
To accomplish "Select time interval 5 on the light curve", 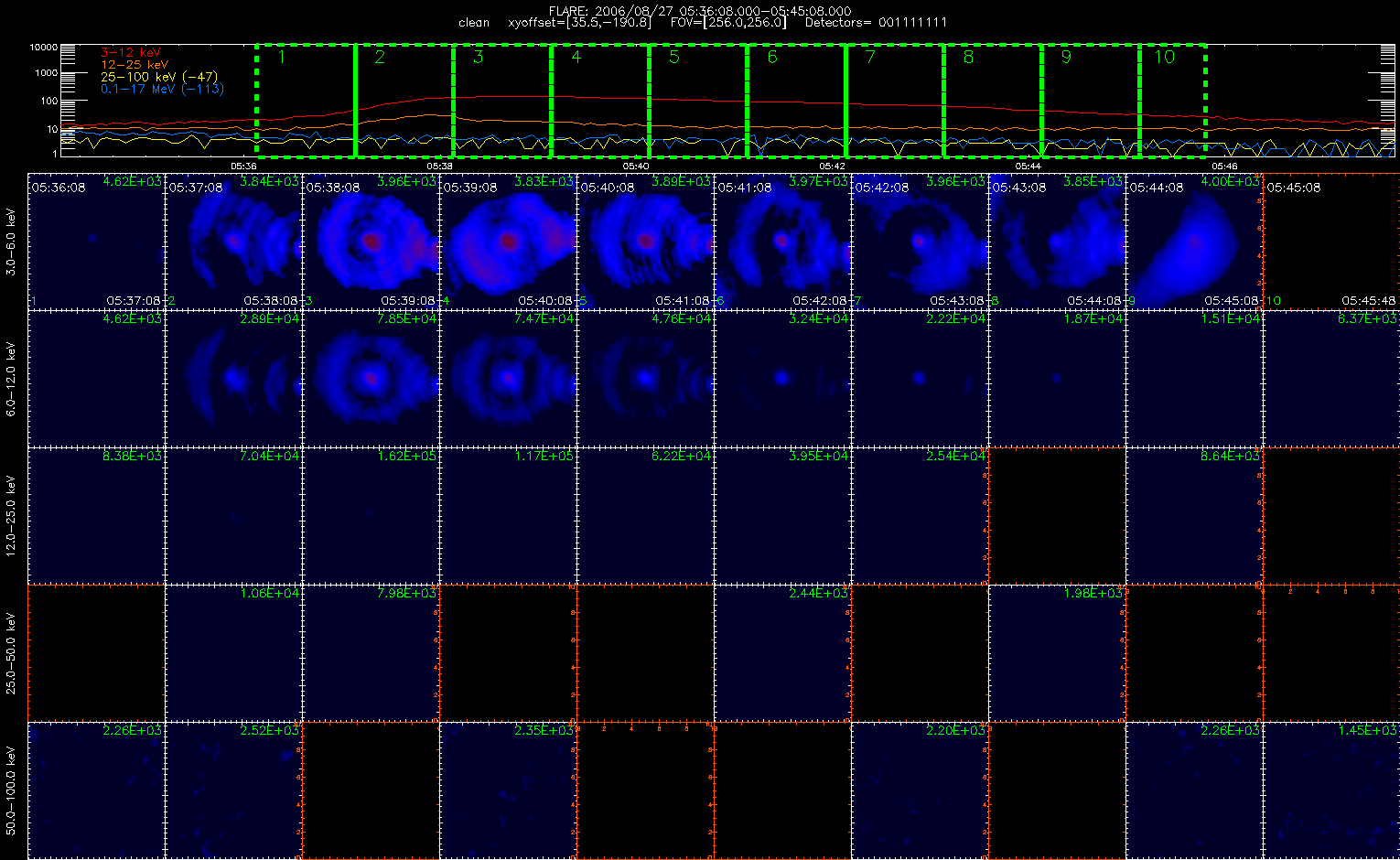I will pos(698,101).
